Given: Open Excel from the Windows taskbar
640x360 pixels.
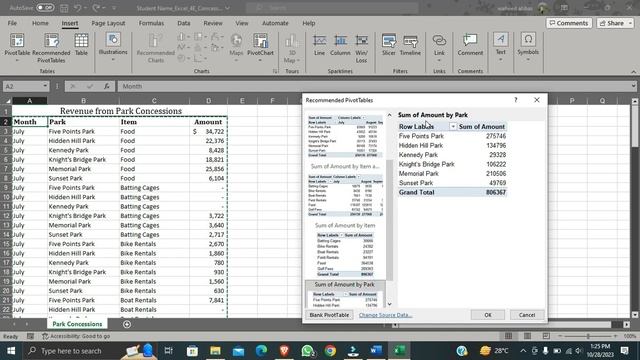Looking at the screenshot, I should click(x=399, y=351).
